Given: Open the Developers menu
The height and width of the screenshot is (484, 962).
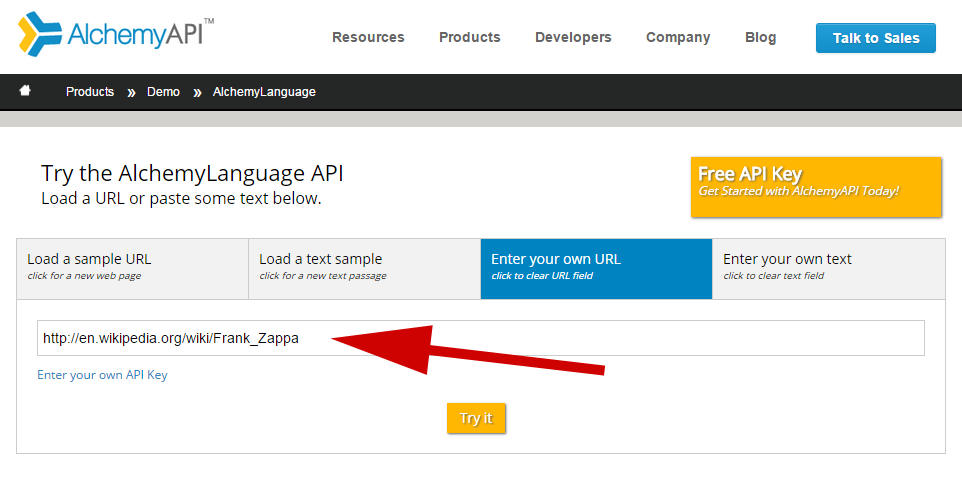Looking at the screenshot, I should pyautogui.click(x=573, y=37).
